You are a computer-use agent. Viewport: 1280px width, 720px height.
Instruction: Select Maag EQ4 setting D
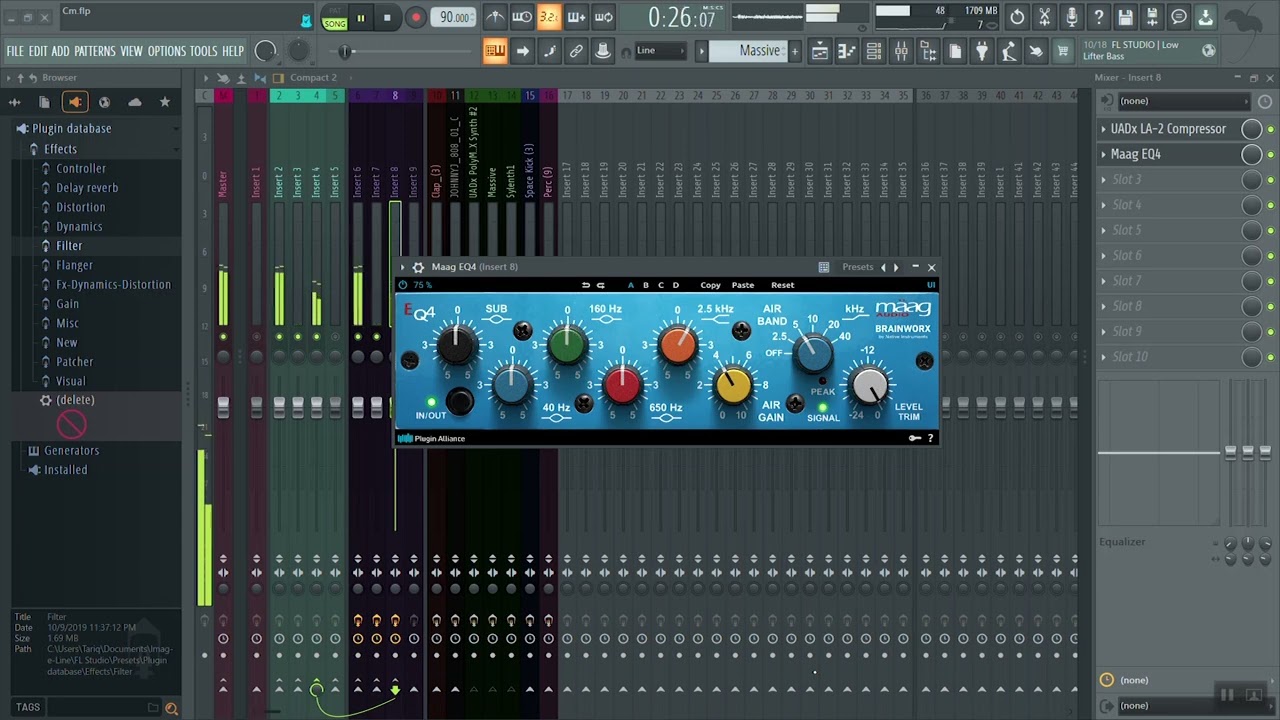pos(676,285)
